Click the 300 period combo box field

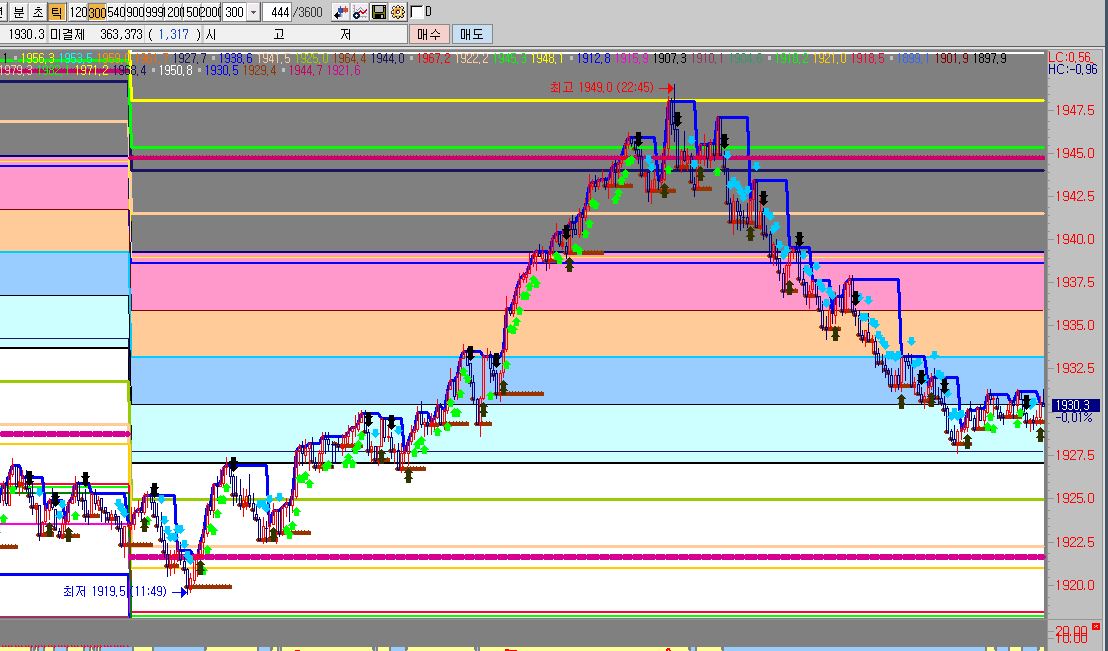[233, 12]
